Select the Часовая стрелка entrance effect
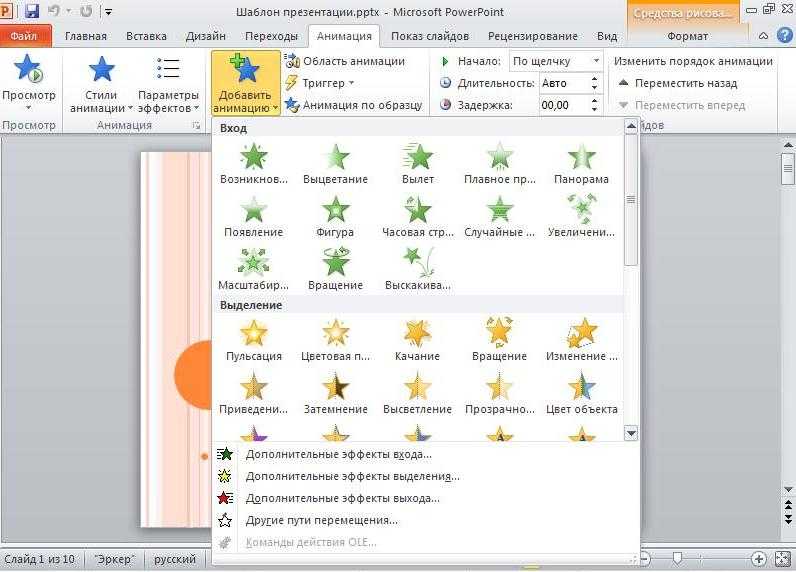796x572 pixels. [x=417, y=216]
